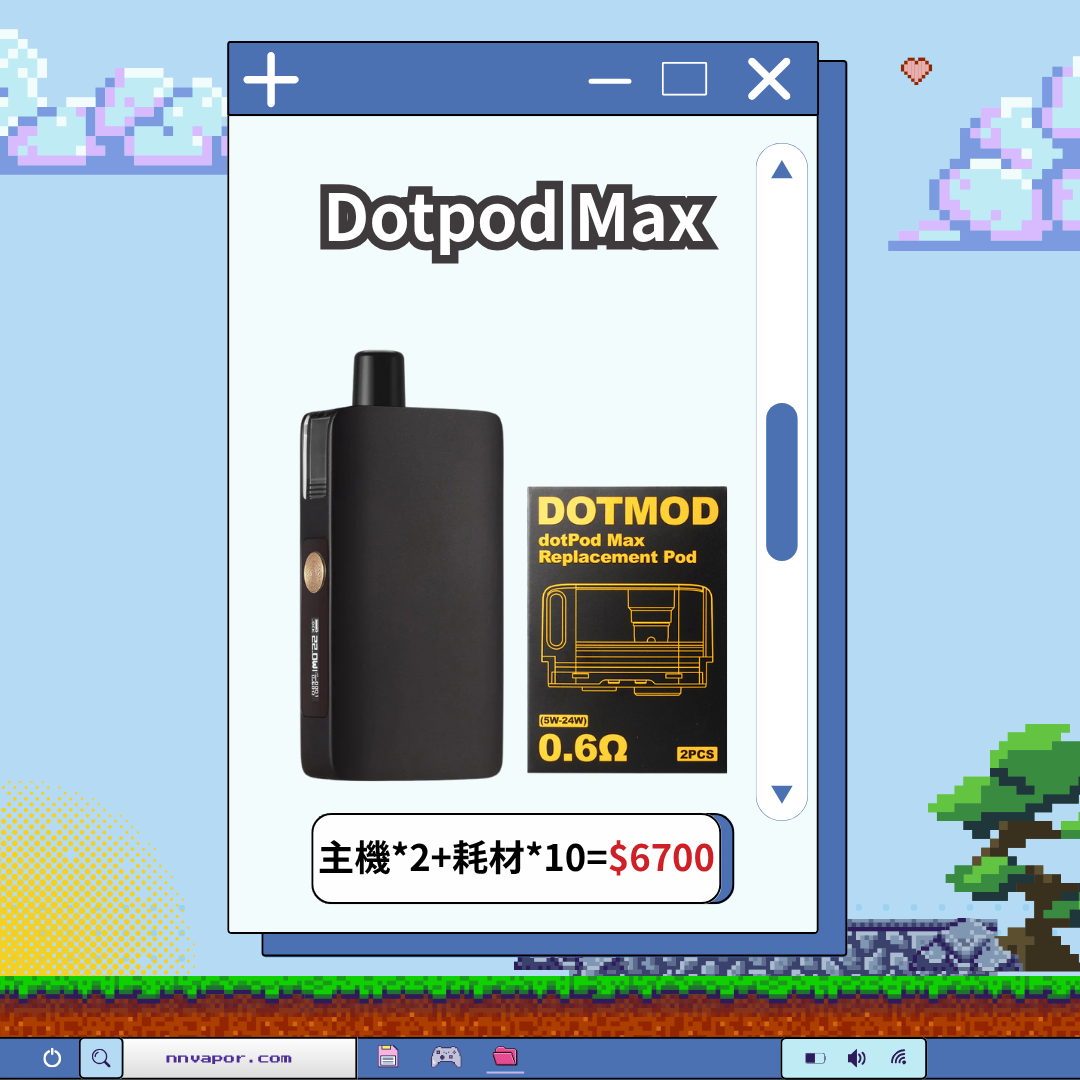Screen dimensions: 1080x1080
Task: Open the taskbar search magnifier icon
Action: point(101,1058)
